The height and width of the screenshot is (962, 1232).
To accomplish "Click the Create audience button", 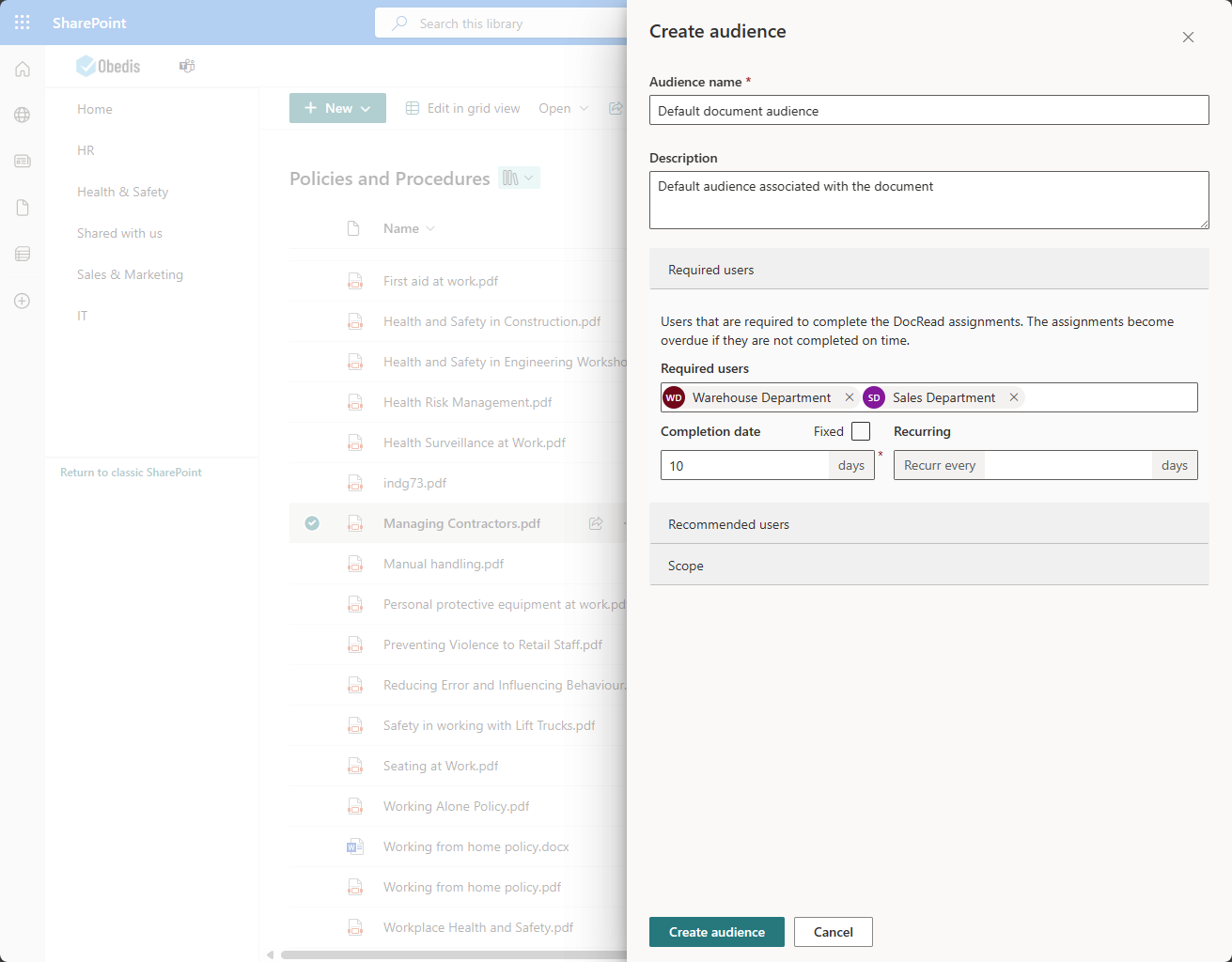I will 716,932.
